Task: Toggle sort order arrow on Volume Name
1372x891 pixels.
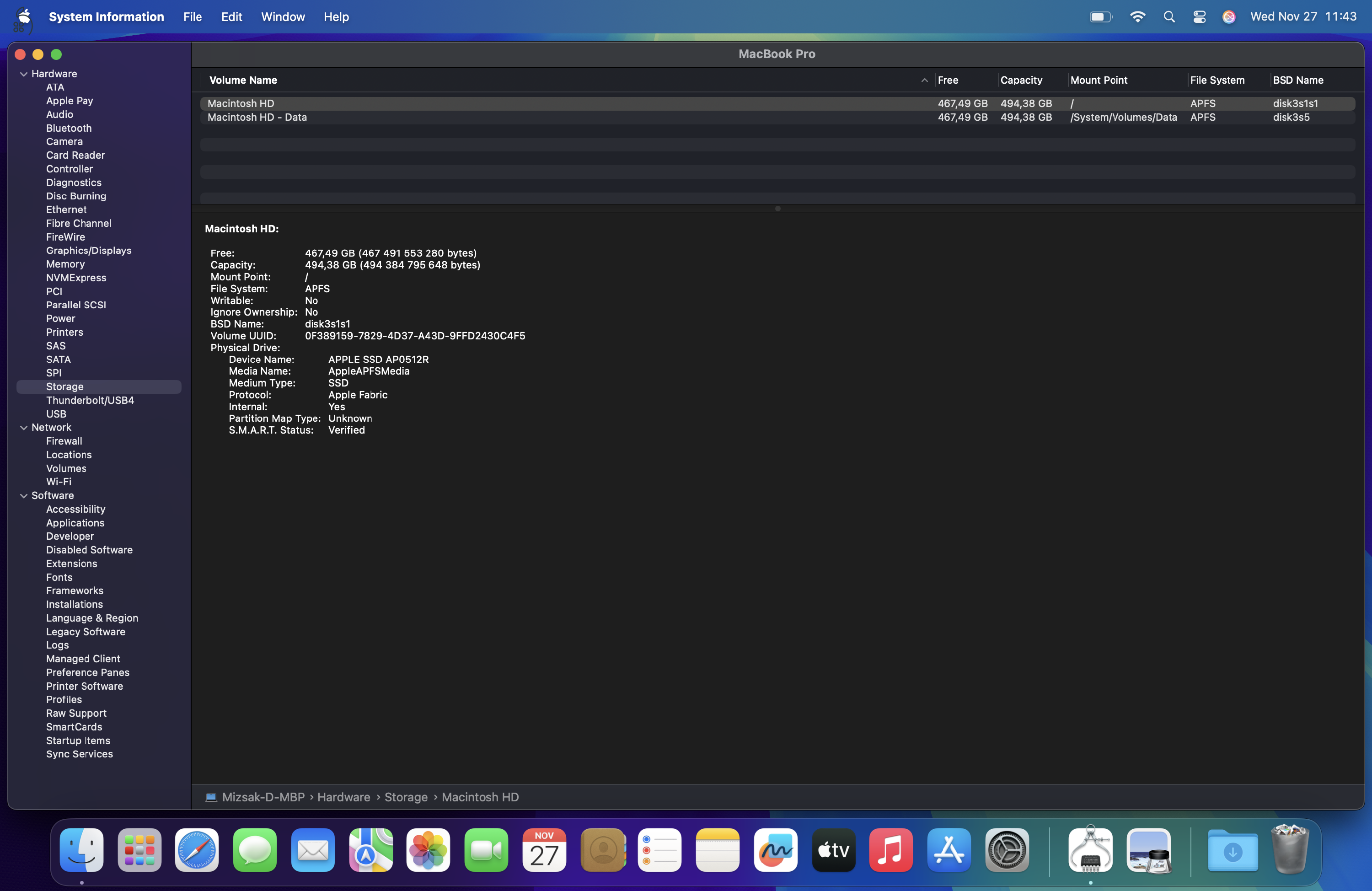Action: coord(924,80)
